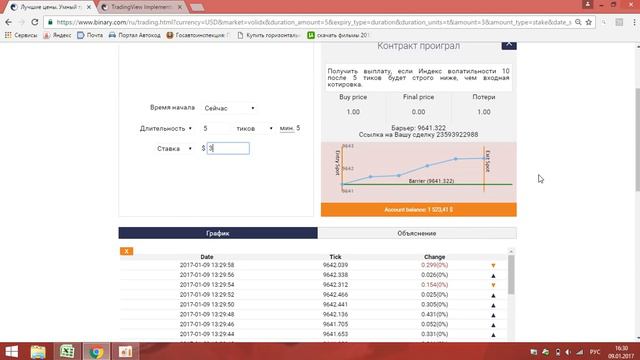
Task: Open the Windows Start menu
Action: click(11, 351)
